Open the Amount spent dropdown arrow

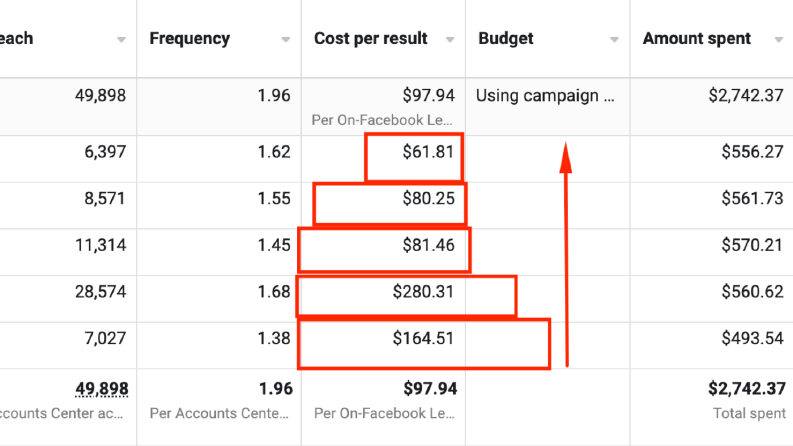click(778, 39)
